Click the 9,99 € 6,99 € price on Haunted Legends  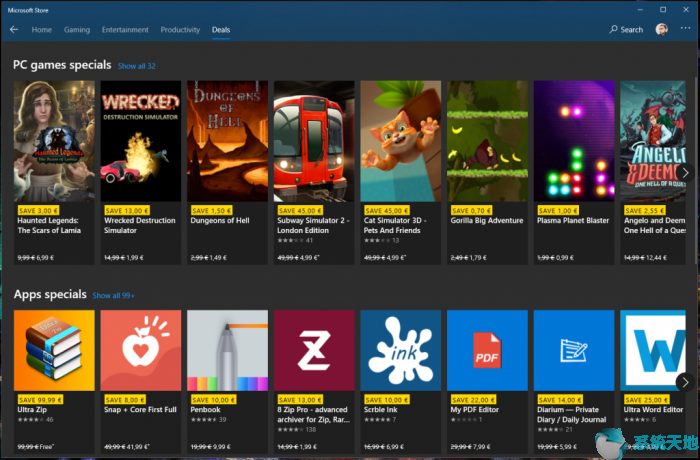coord(36,258)
